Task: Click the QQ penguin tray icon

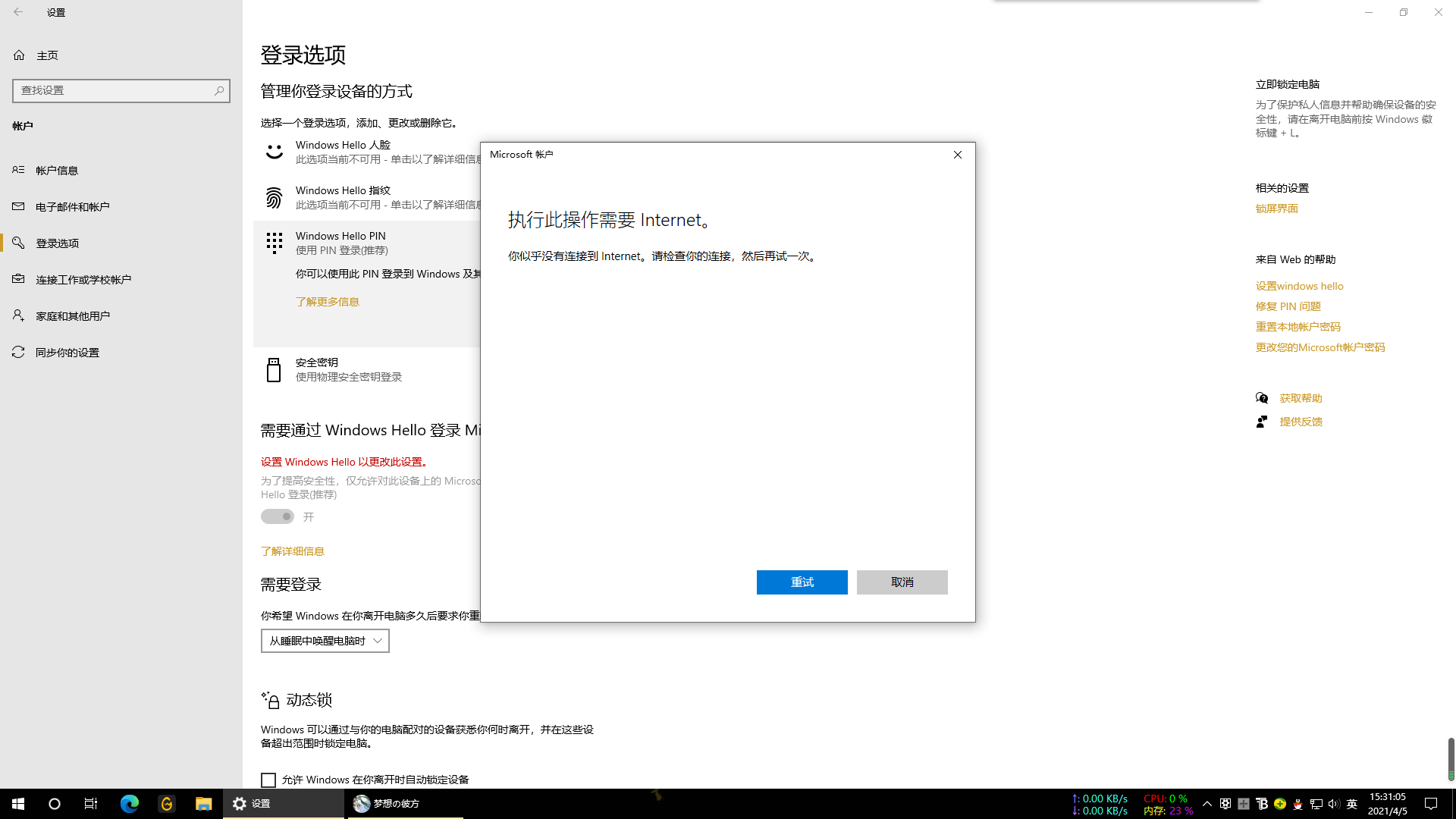Action: click(1298, 804)
